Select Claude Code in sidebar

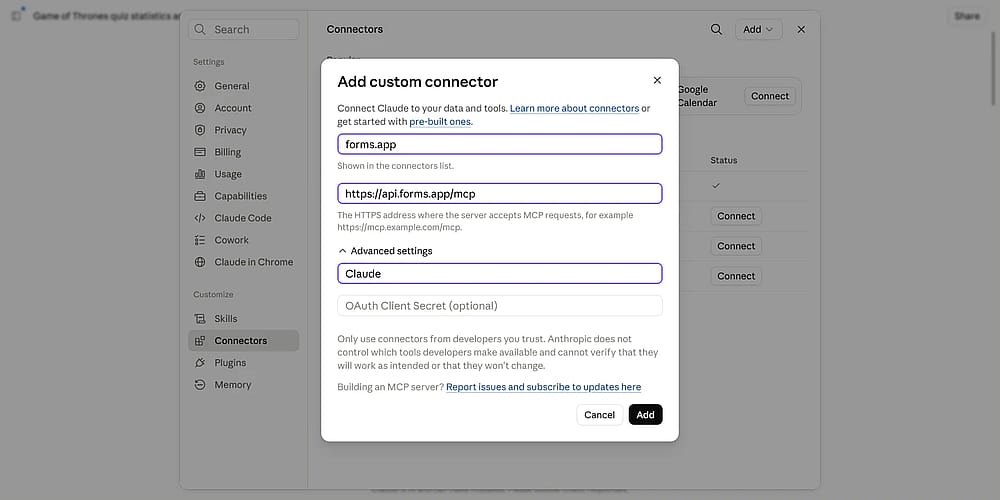(x=244, y=218)
